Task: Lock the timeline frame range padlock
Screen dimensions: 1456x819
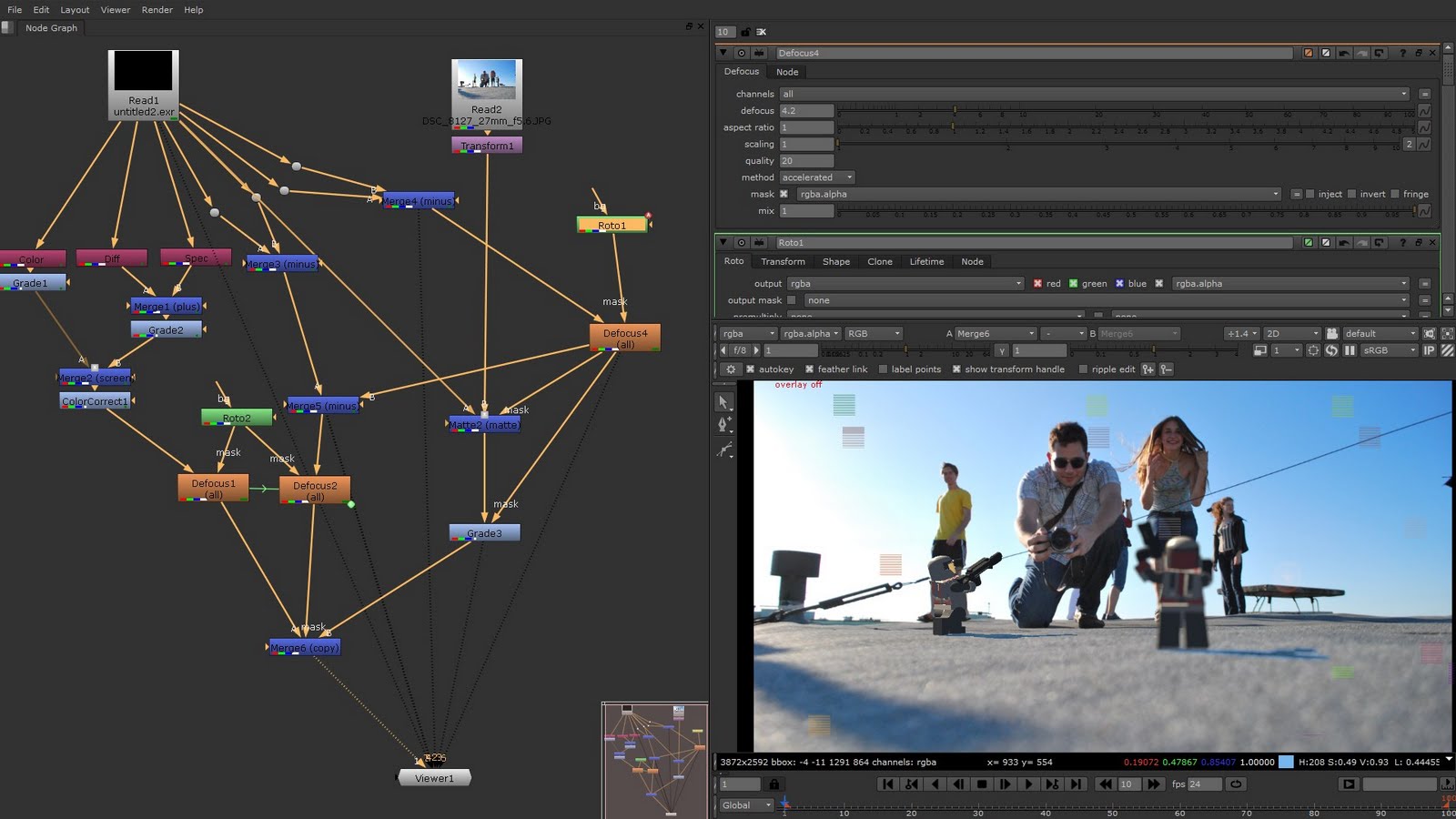Action: click(x=773, y=784)
